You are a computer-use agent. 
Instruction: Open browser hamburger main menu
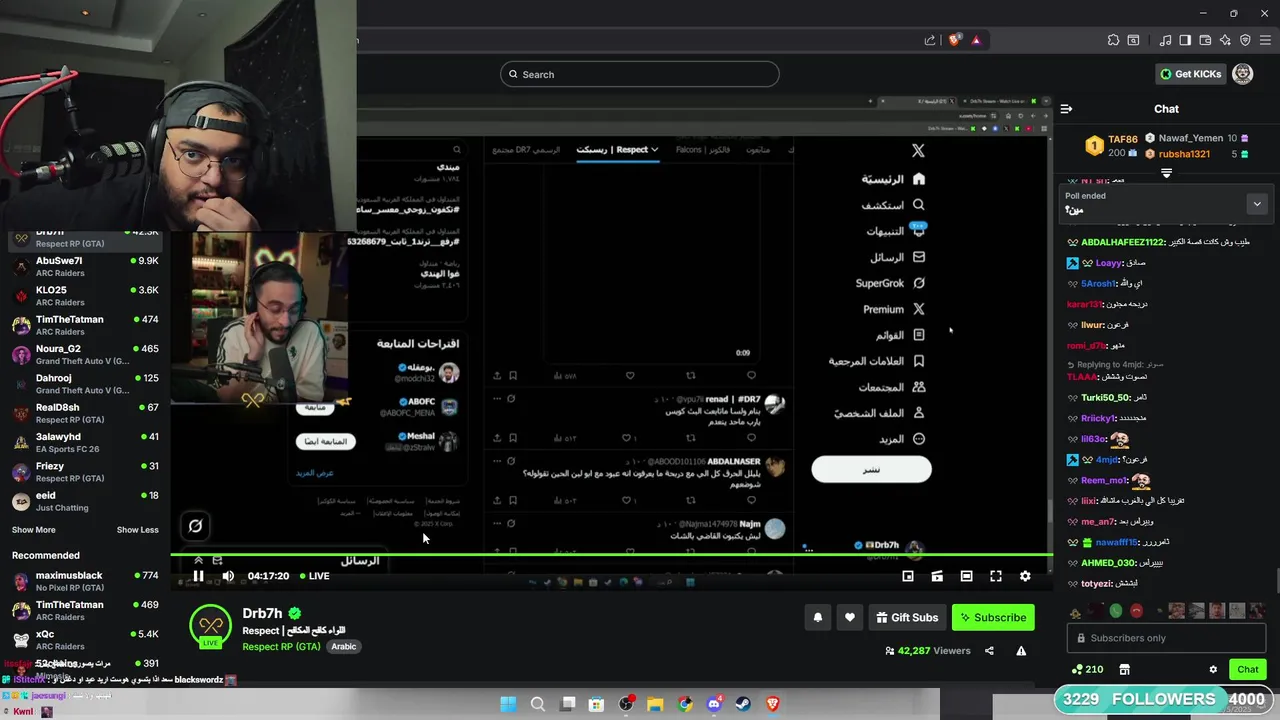pos(1265,40)
